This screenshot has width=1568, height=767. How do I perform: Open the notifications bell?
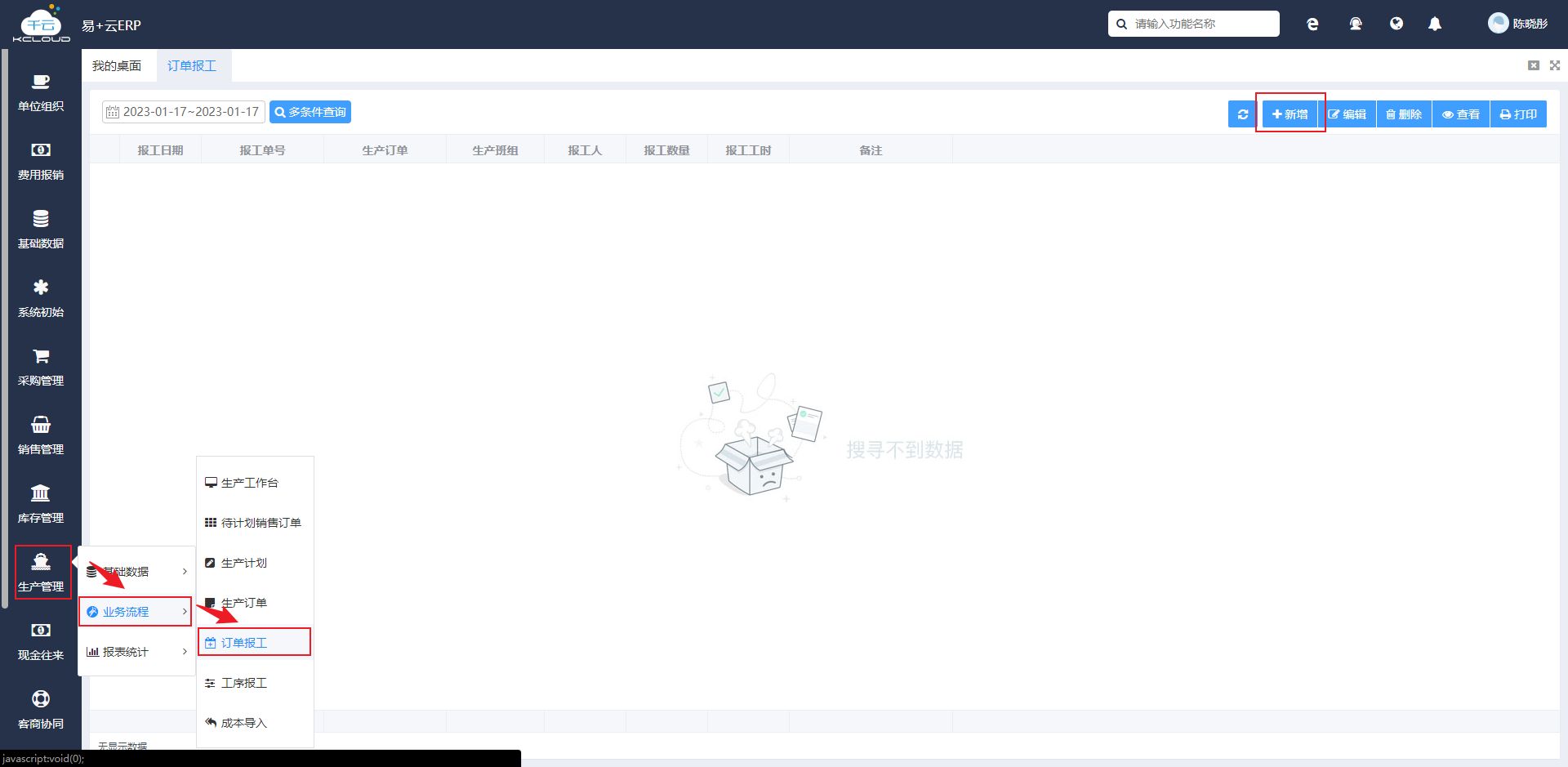tap(1435, 24)
